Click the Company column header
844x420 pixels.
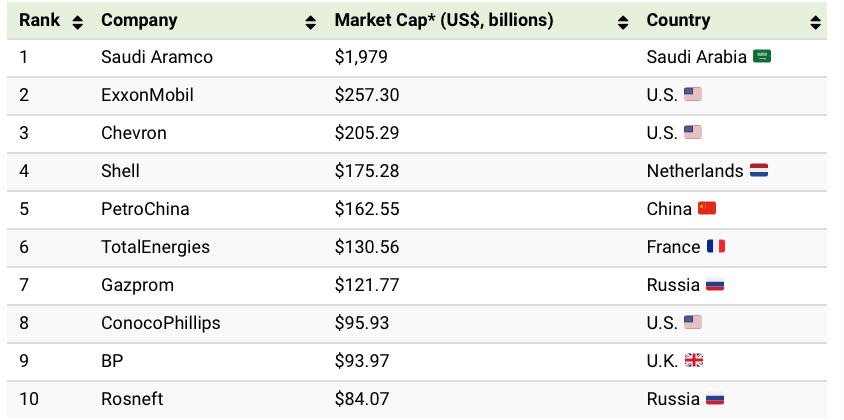(x=139, y=20)
